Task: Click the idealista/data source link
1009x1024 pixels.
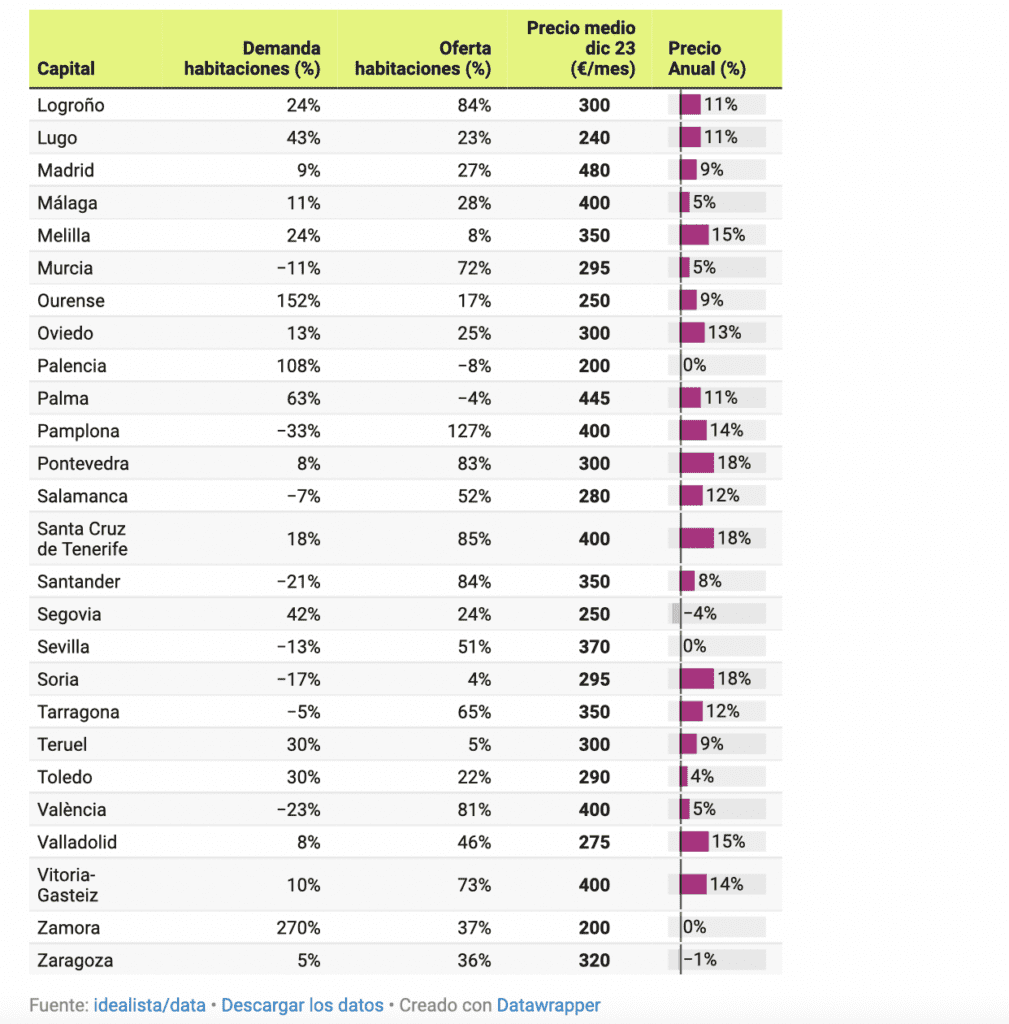Action: tap(149, 1005)
